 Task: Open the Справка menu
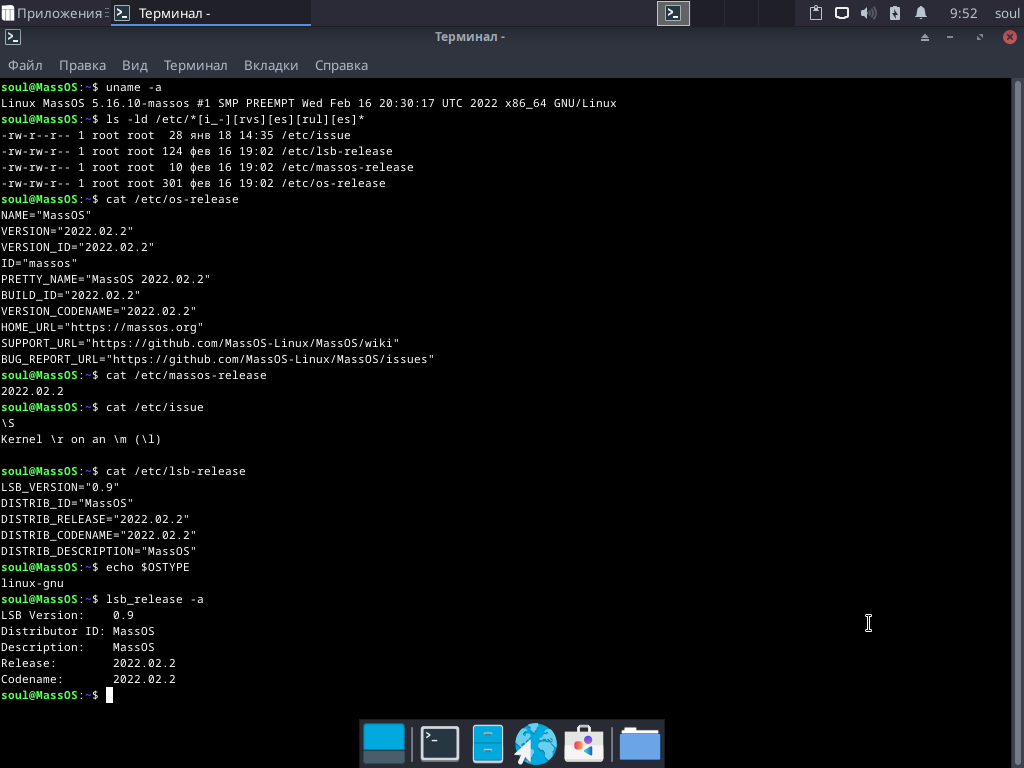(x=342, y=65)
